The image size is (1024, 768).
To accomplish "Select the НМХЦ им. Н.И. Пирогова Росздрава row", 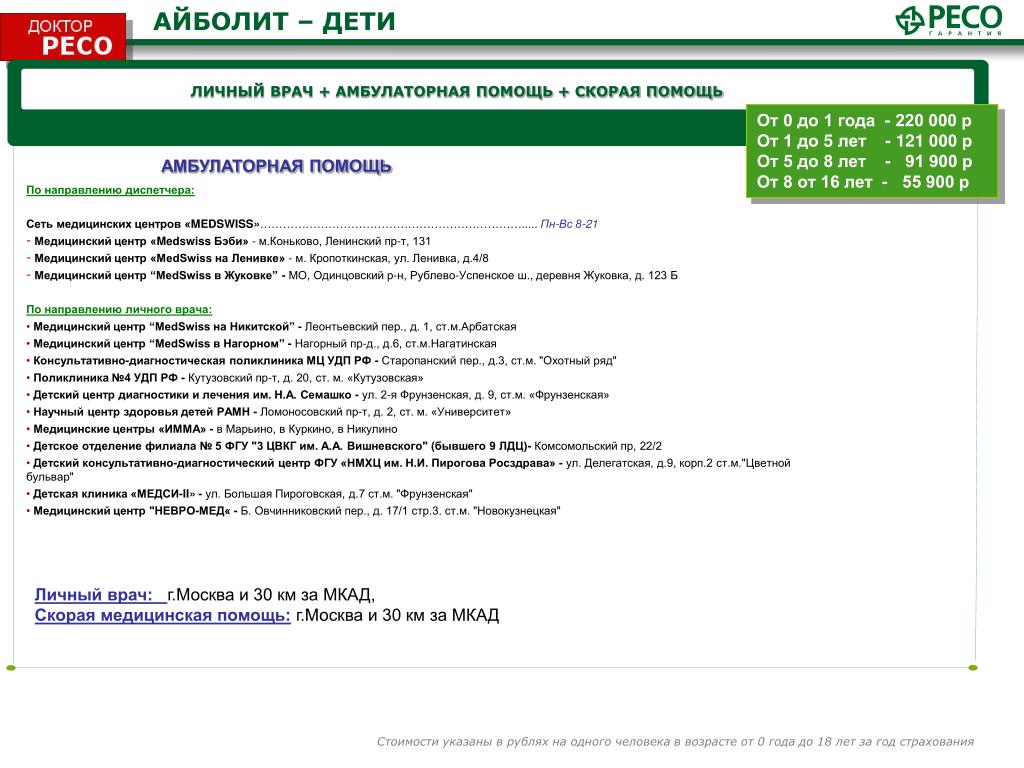I will 408,470.
